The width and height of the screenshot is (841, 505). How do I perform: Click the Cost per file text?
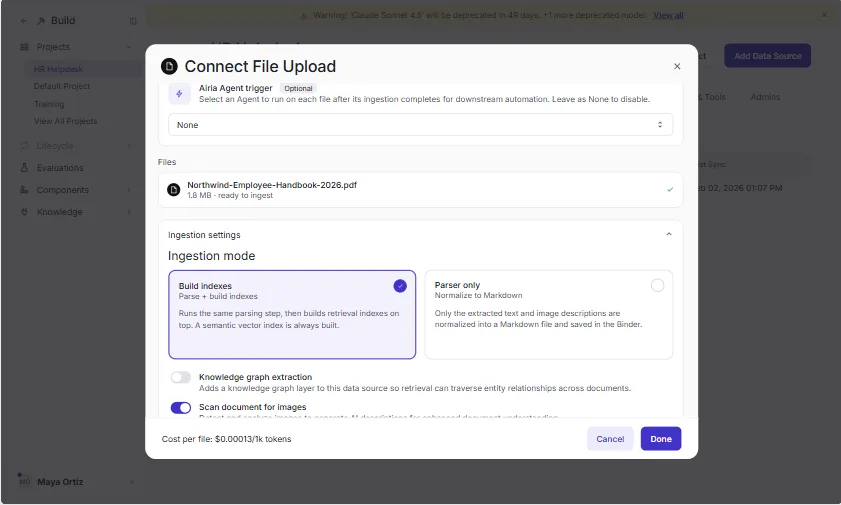point(226,439)
